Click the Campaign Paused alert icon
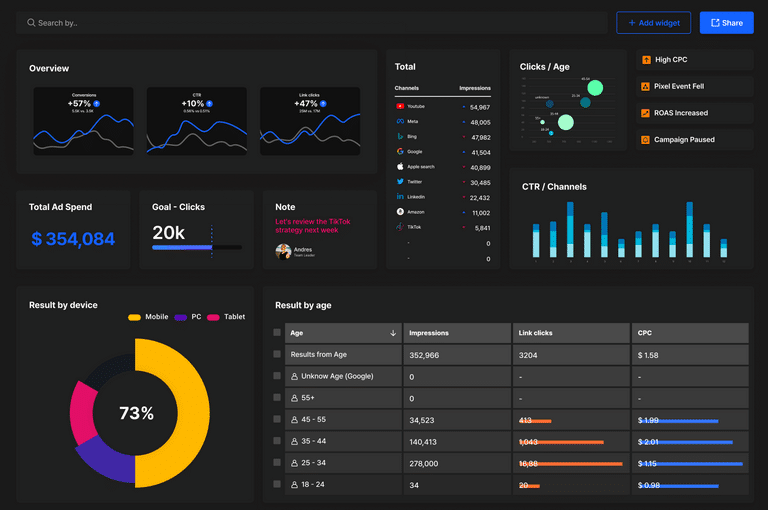Image resolution: width=768 pixels, height=510 pixels. pos(646,140)
